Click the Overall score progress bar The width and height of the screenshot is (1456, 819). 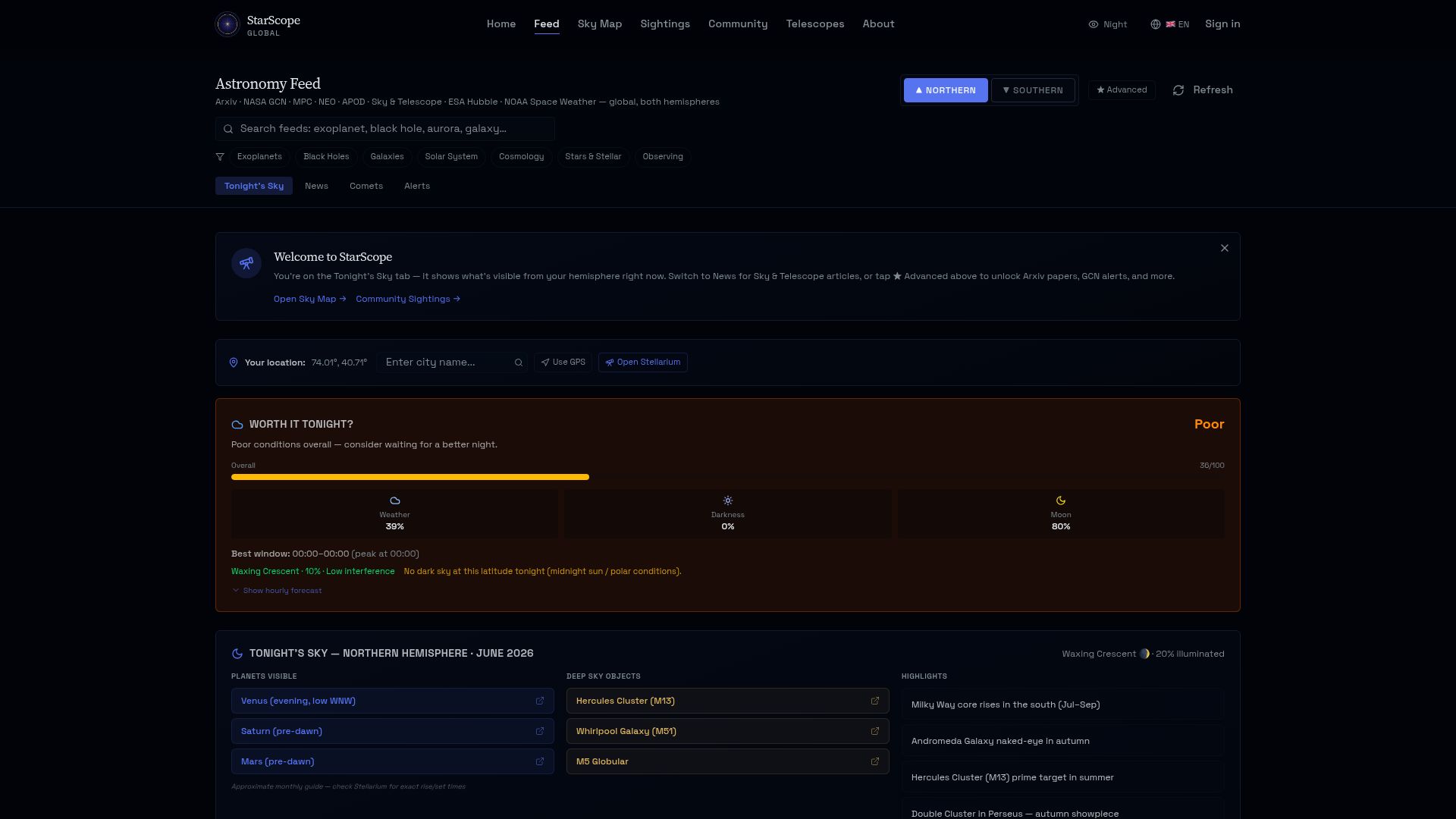tap(728, 477)
